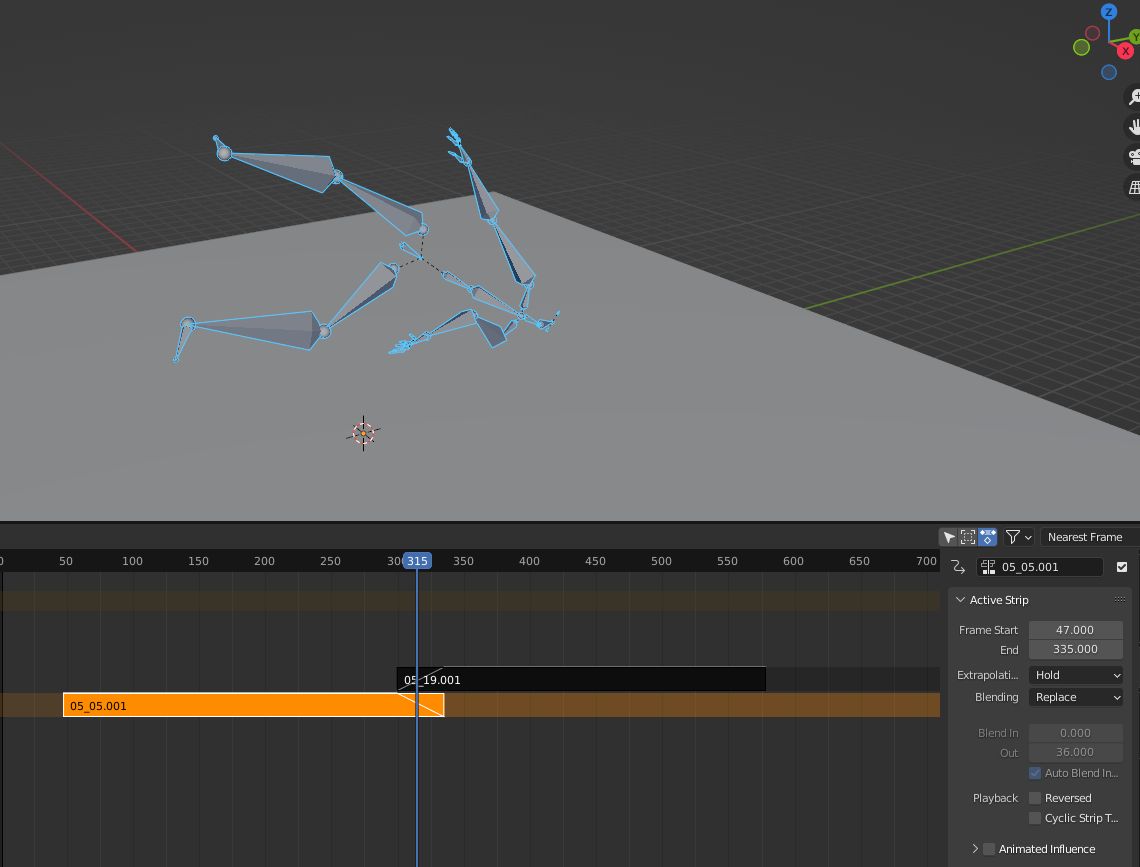Click the pan view hand icon
The width and height of the screenshot is (1140, 867).
(x=1133, y=126)
